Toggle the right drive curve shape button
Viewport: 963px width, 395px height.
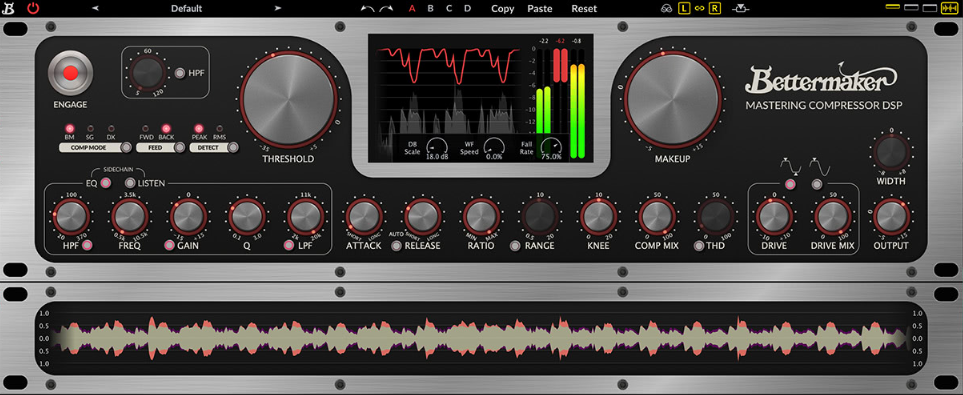coord(816,184)
